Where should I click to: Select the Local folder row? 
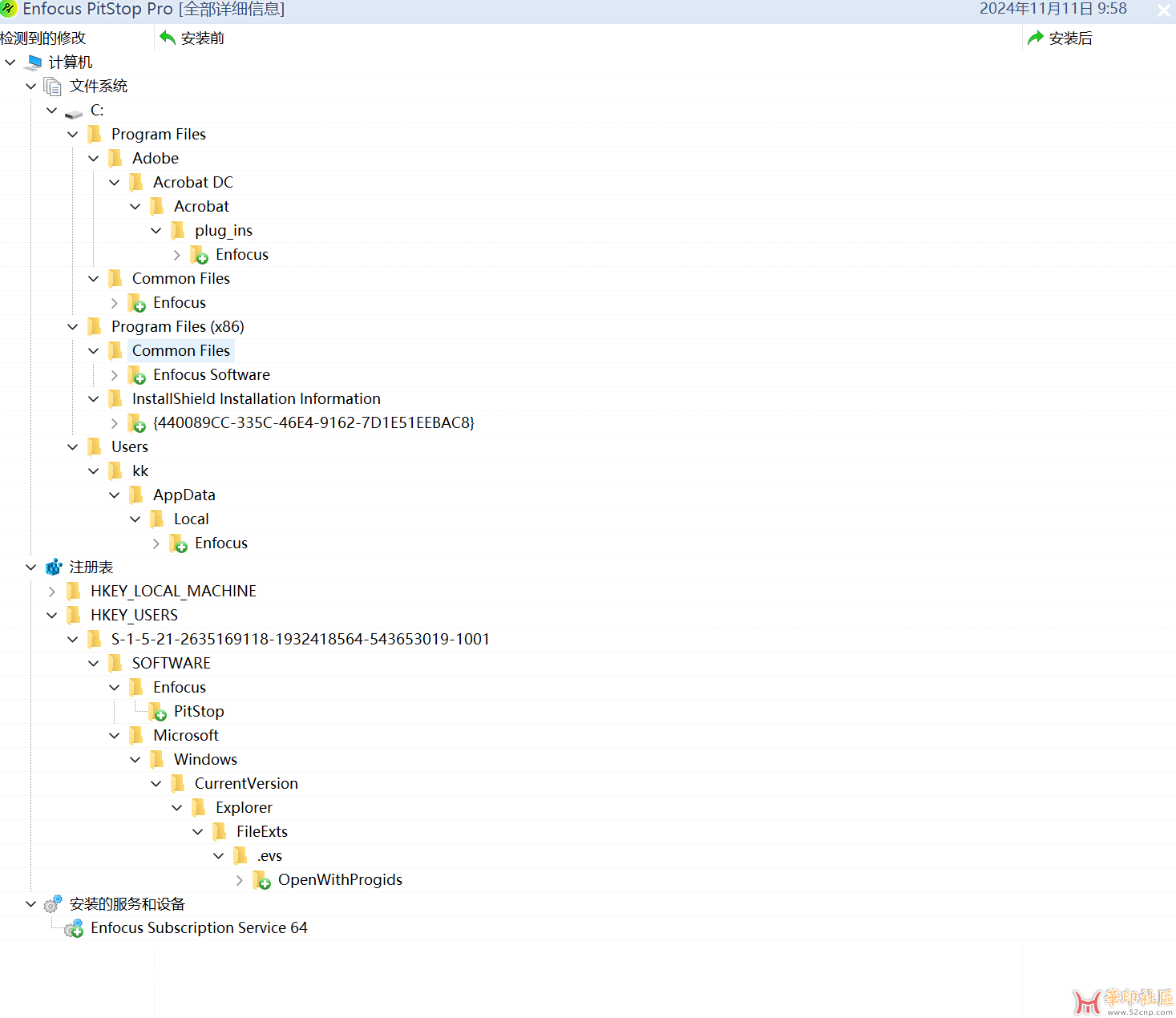pyautogui.click(x=191, y=519)
